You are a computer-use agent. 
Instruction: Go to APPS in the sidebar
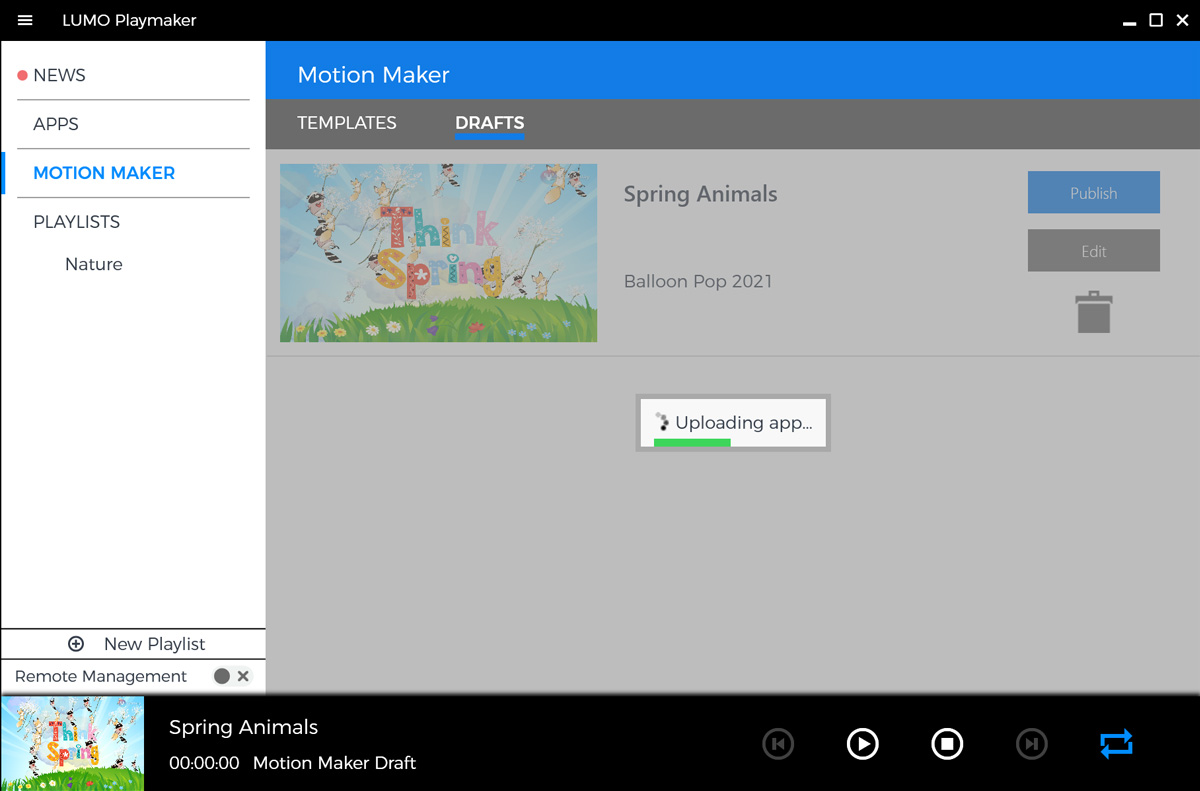click(56, 124)
